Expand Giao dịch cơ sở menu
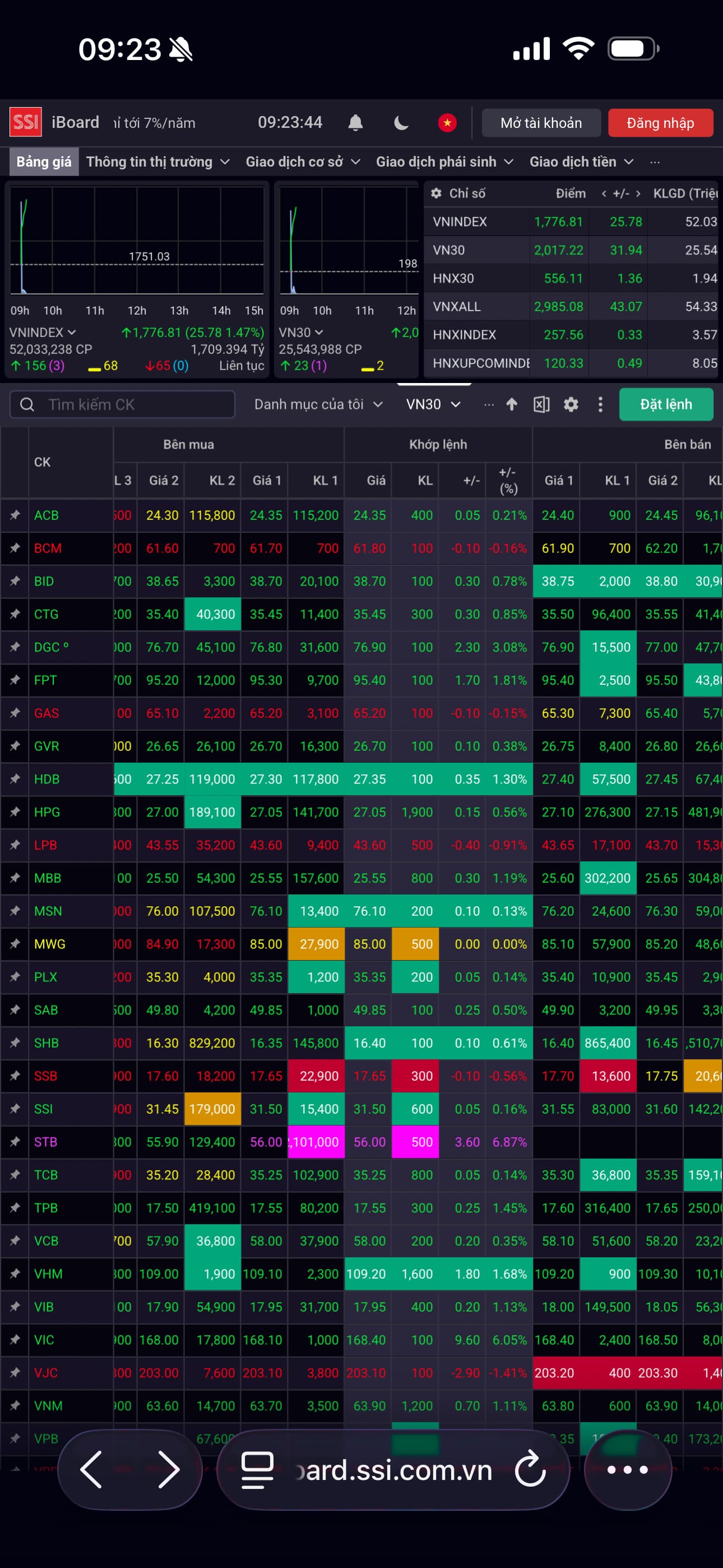 click(x=303, y=162)
